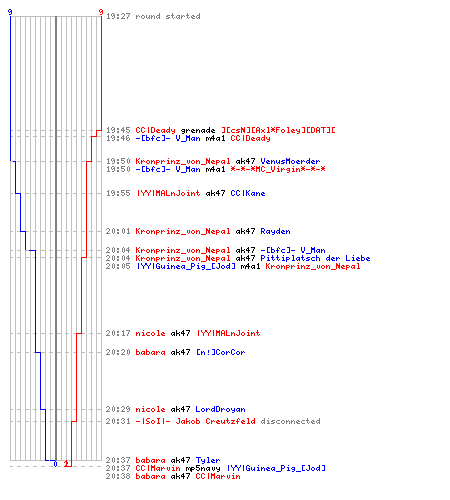Click |YY|Guinea_Pig_[Jod] at 20:05

point(186,266)
